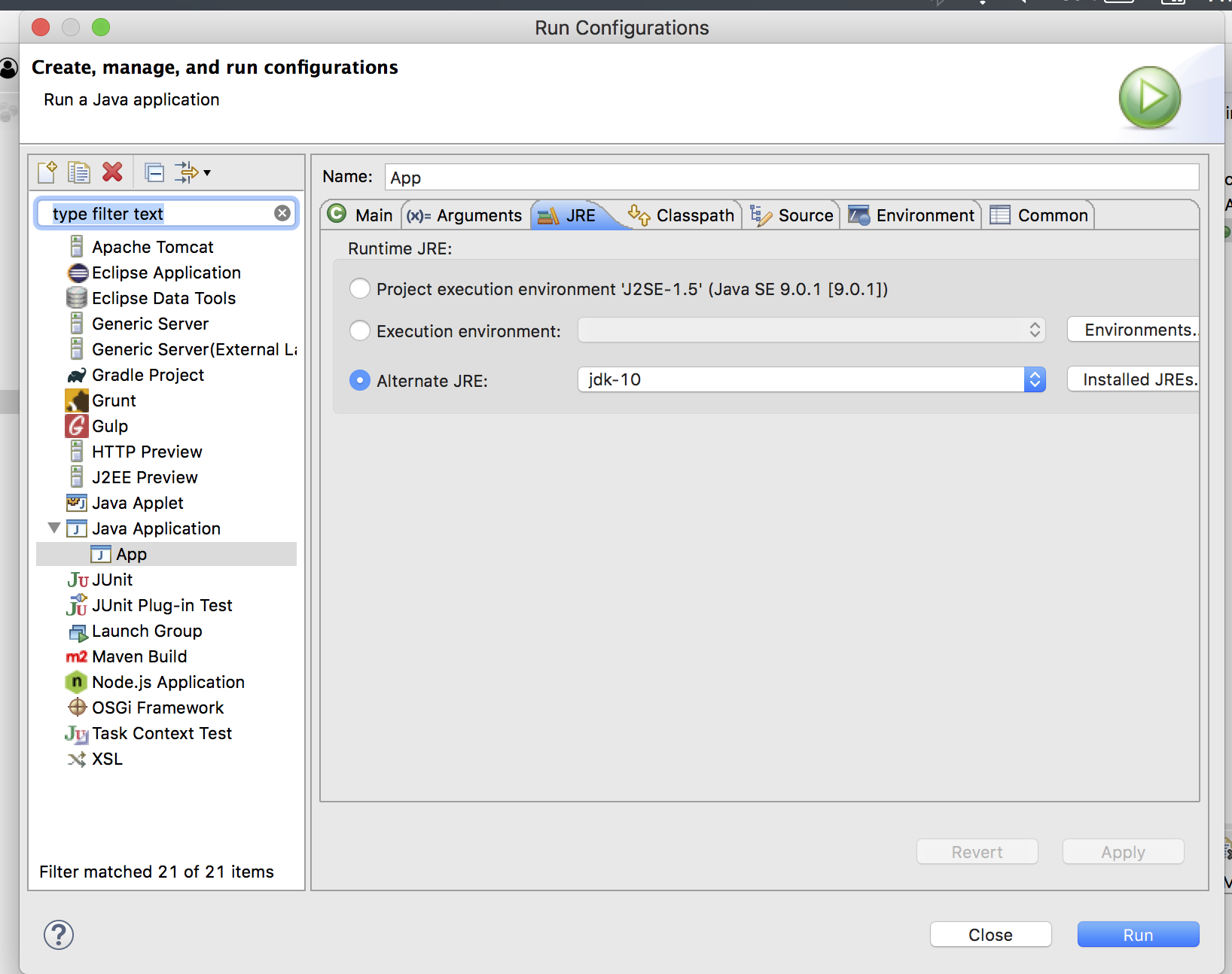This screenshot has height=974, width=1232.
Task: Click the JUnit icon
Action: [78, 580]
